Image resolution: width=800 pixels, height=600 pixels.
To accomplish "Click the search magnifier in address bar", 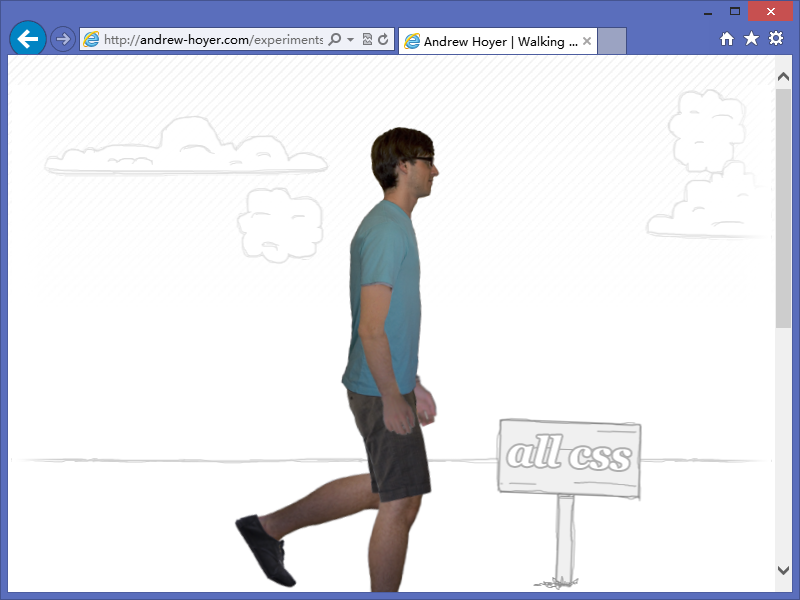I will point(335,39).
